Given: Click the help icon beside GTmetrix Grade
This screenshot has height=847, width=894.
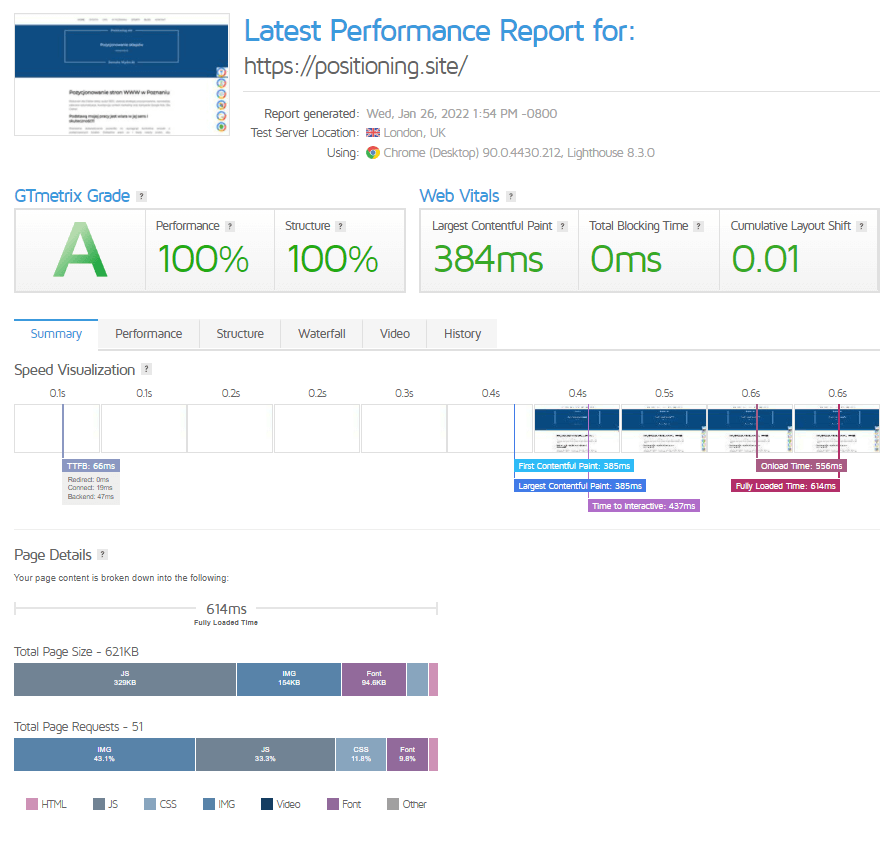Looking at the screenshot, I should pos(141,197).
